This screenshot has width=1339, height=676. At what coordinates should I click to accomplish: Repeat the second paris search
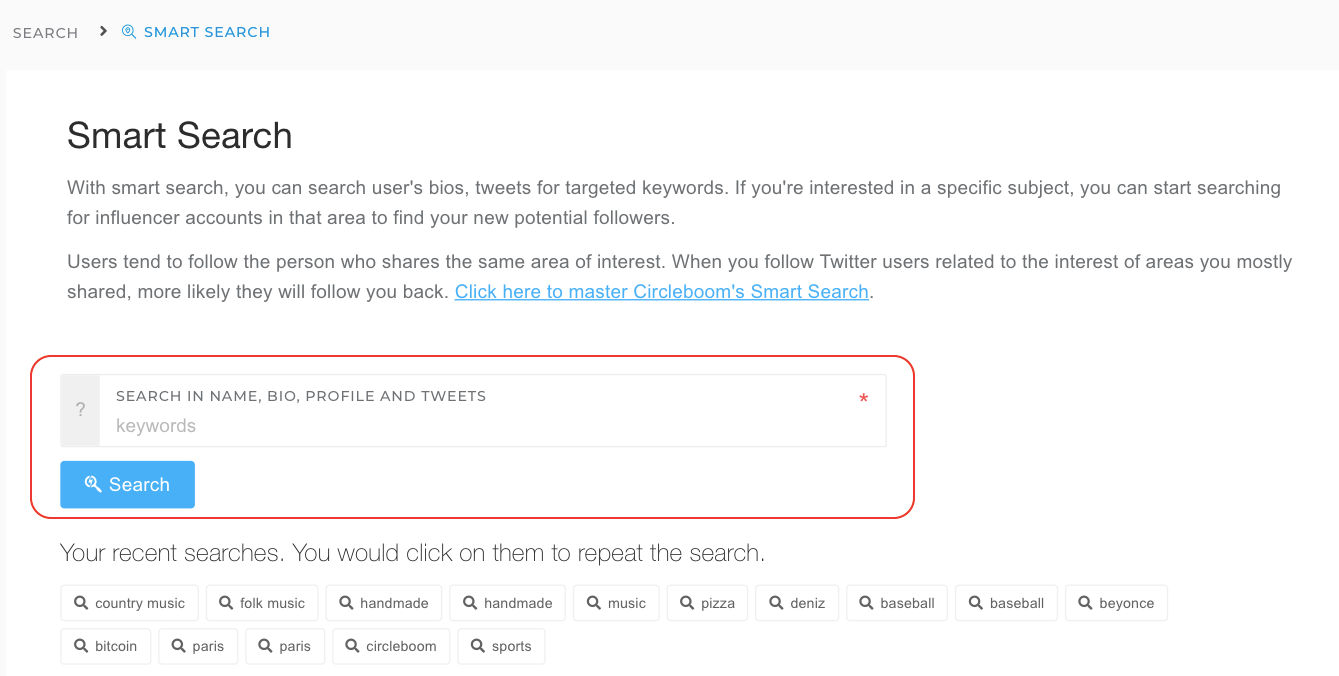pyautogui.click(x=285, y=646)
